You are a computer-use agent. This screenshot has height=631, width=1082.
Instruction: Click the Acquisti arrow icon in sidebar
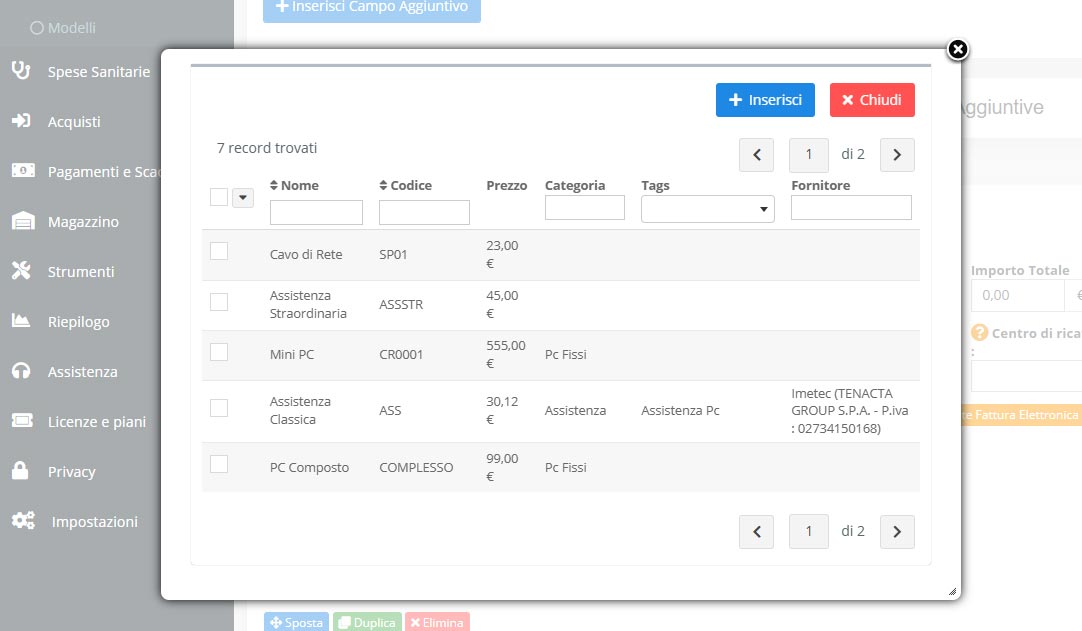click(x=21, y=121)
